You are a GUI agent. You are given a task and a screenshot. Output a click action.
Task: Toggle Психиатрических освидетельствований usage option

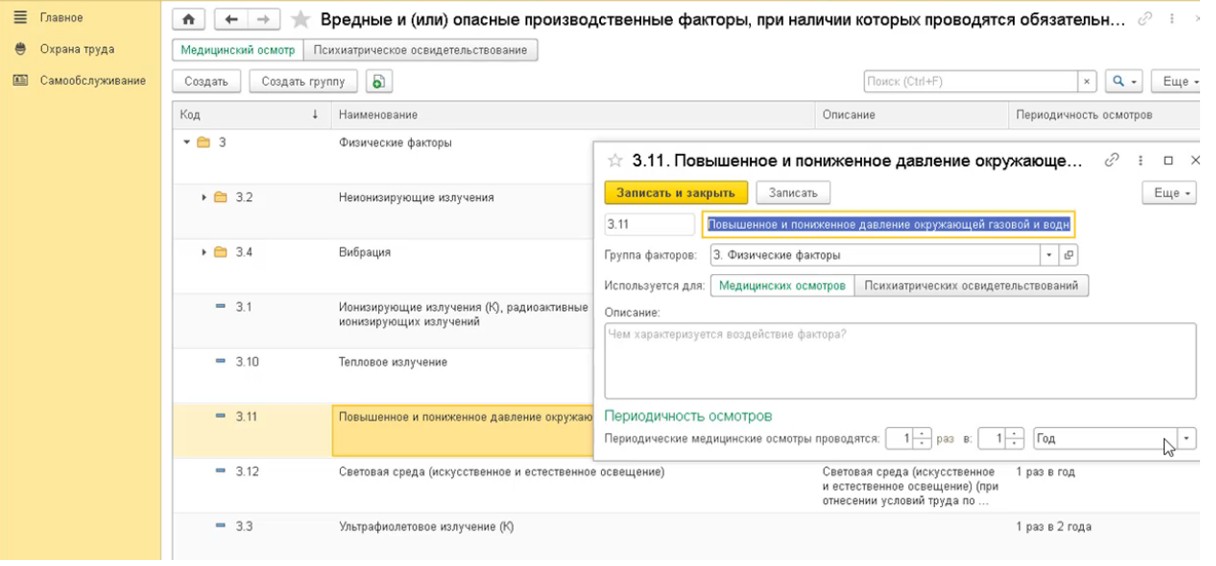972,286
